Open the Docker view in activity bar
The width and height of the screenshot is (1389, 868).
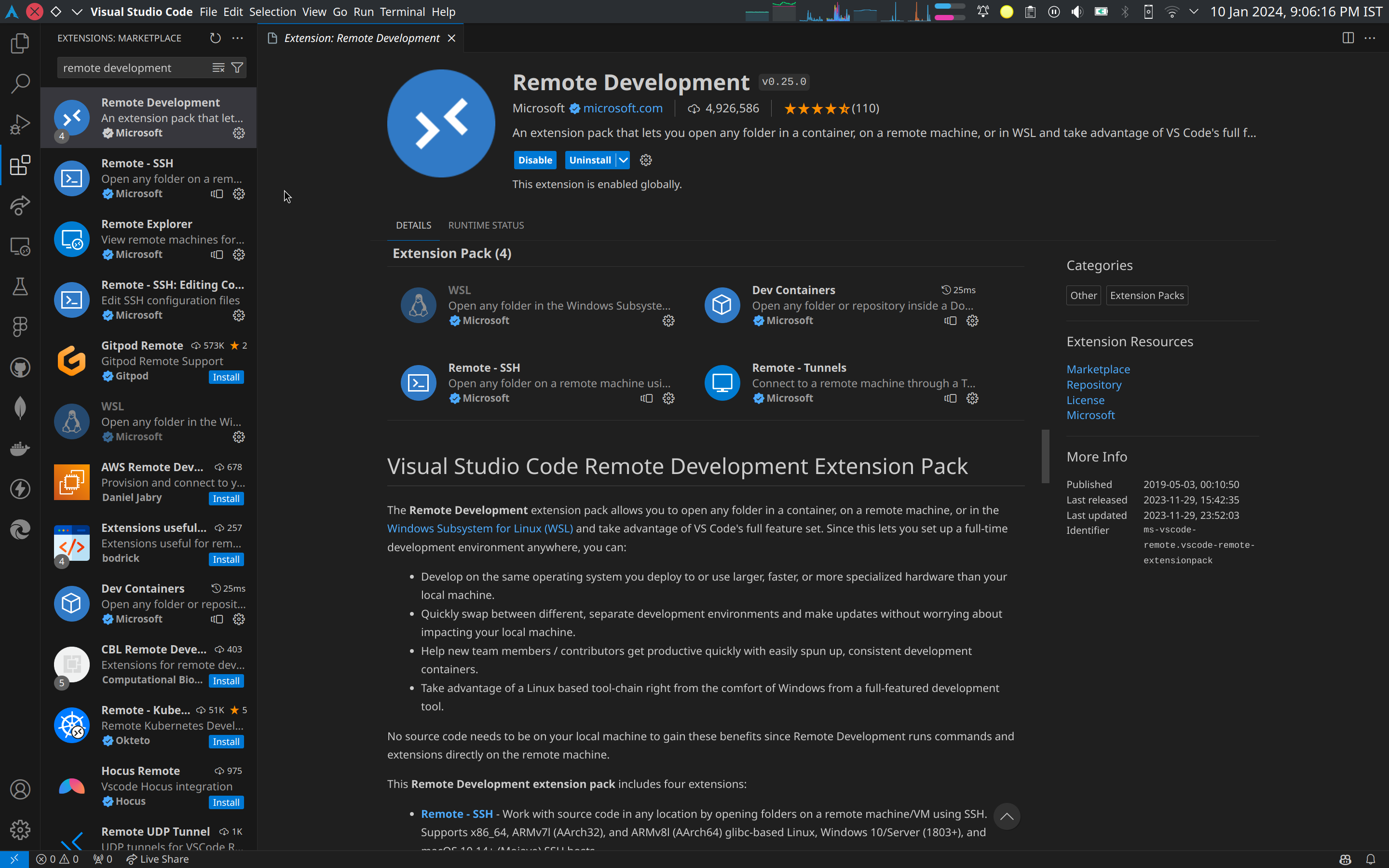tap(20, 448)
